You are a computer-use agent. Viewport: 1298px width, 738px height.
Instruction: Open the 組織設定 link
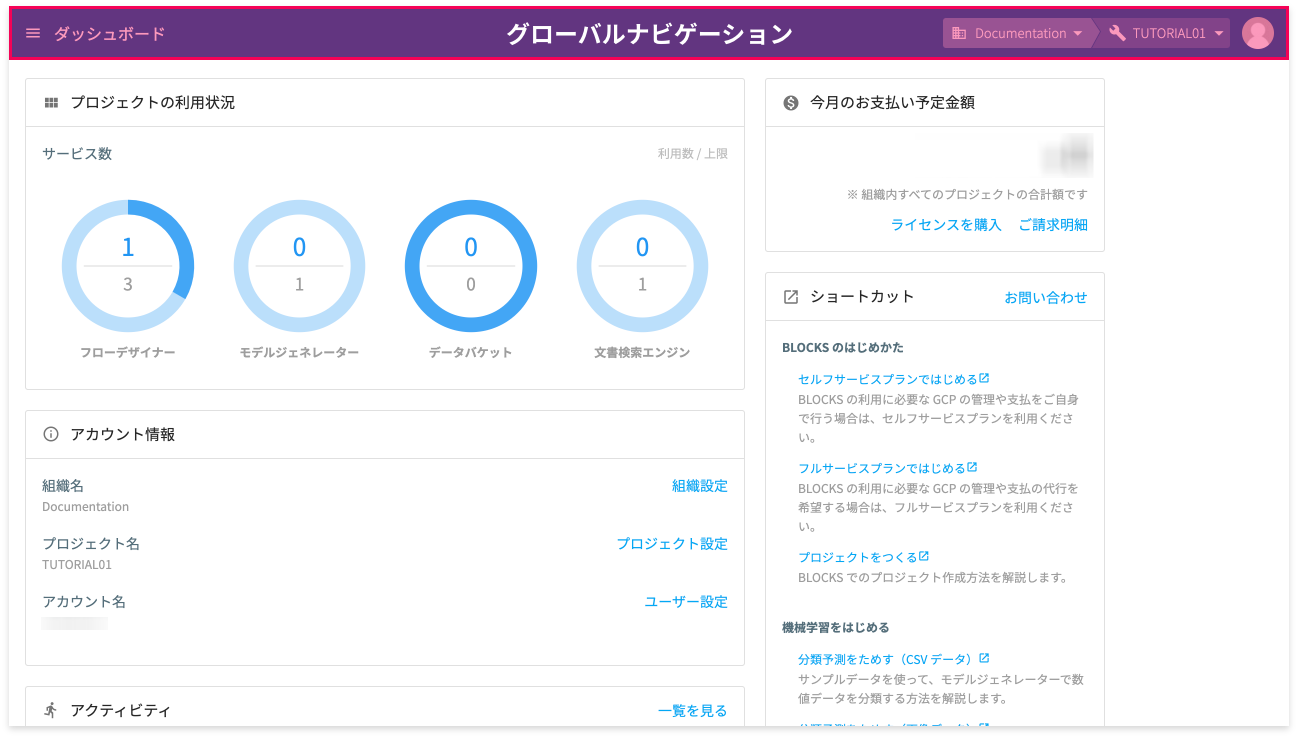coord(700,486)
